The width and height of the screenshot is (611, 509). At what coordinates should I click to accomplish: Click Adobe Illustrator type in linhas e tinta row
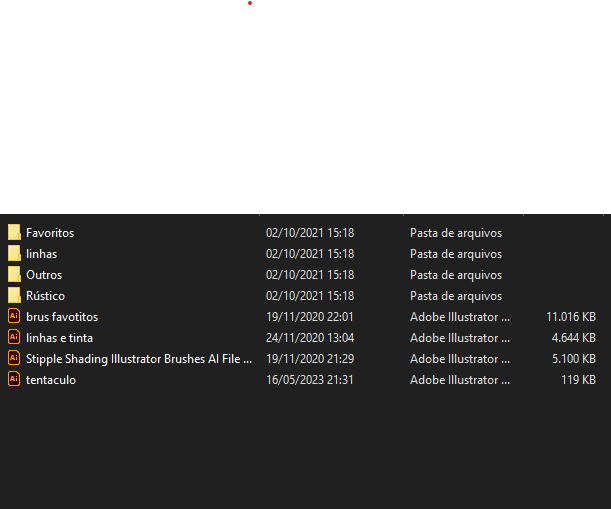(460, 338)
